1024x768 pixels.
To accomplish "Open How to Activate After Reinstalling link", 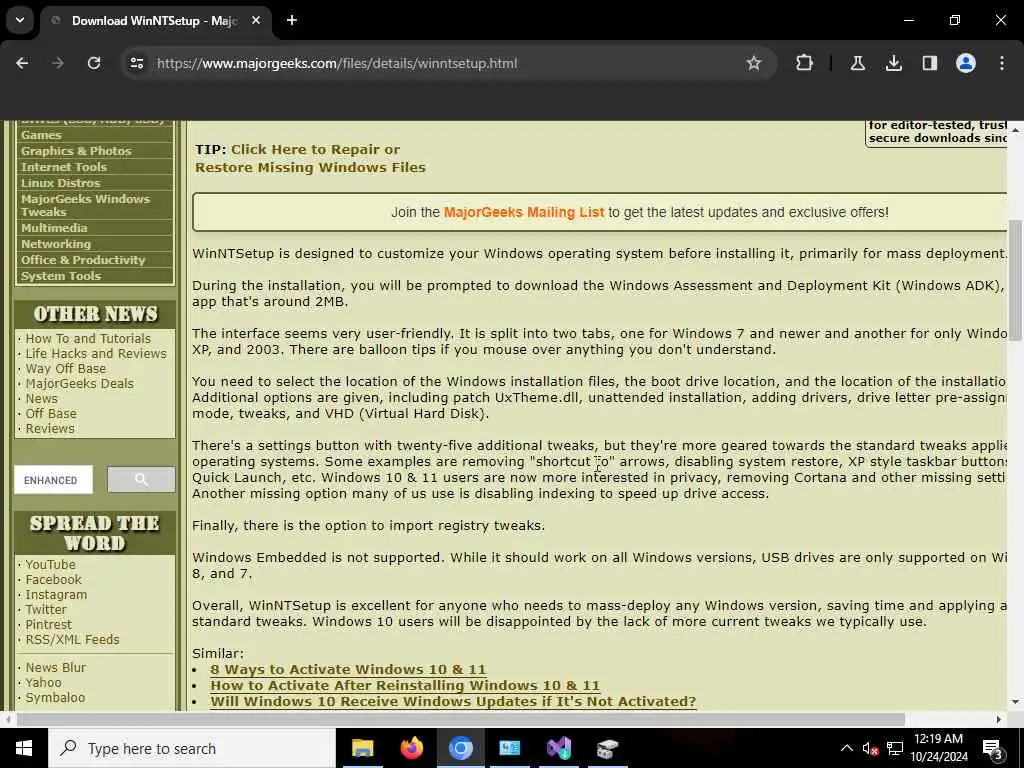I will [x=405, y=686].
